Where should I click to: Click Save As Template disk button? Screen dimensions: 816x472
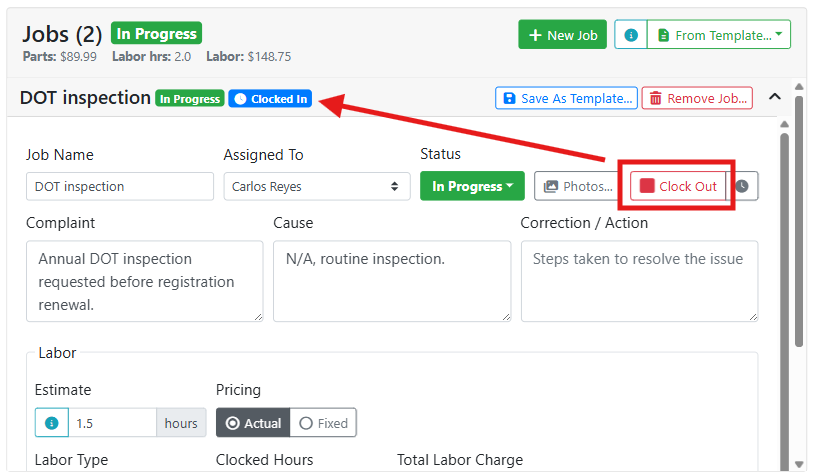pos(566,98)
